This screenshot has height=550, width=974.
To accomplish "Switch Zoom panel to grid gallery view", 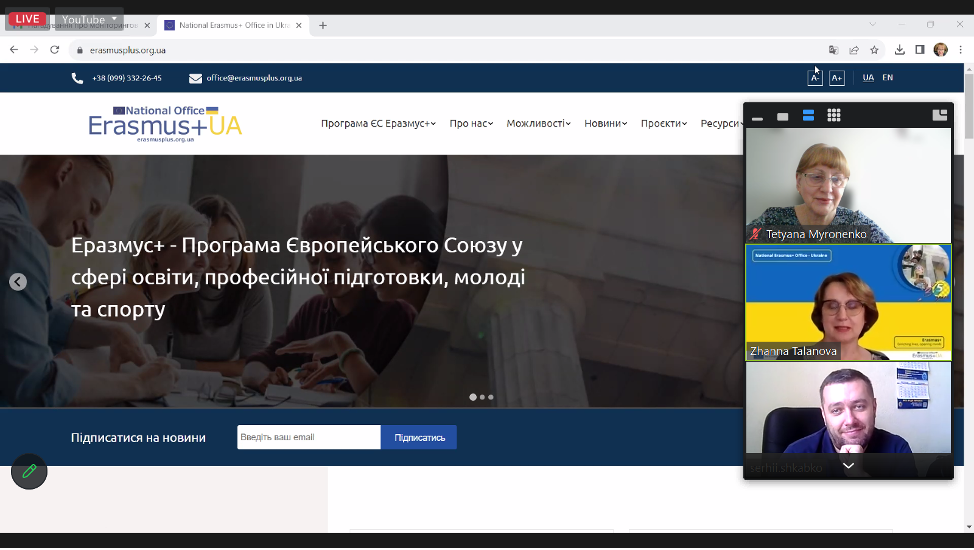I will pos(833,116).
